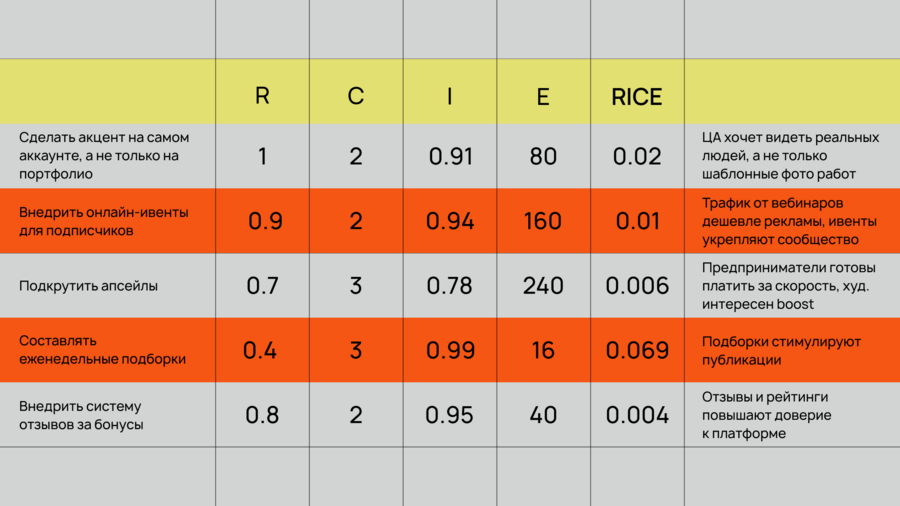The height and width of the screenshot is (506, 900).
Task: Select the RICE value 0.006
Action: [x=637, y=286]
